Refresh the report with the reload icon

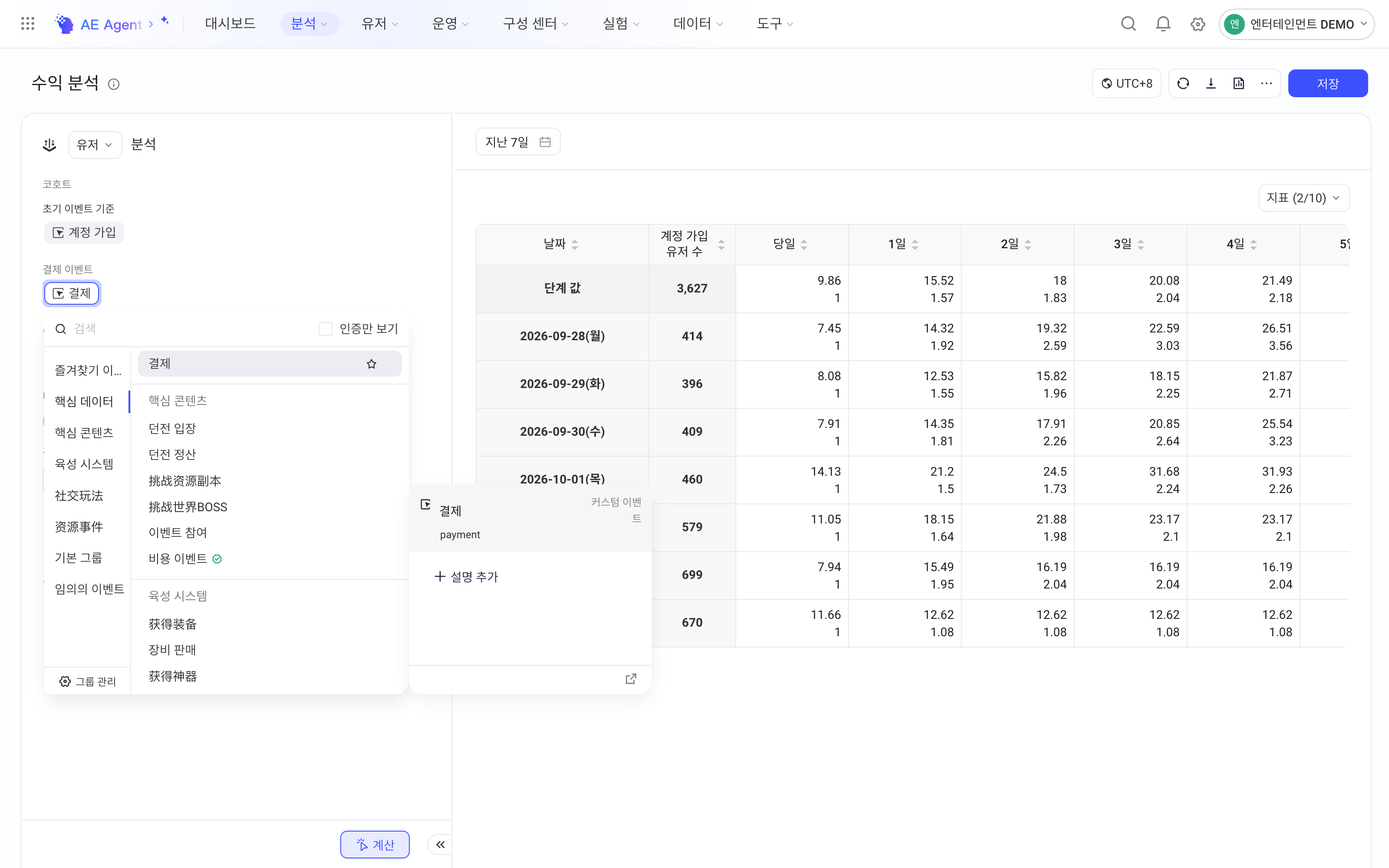point(1183,84)
